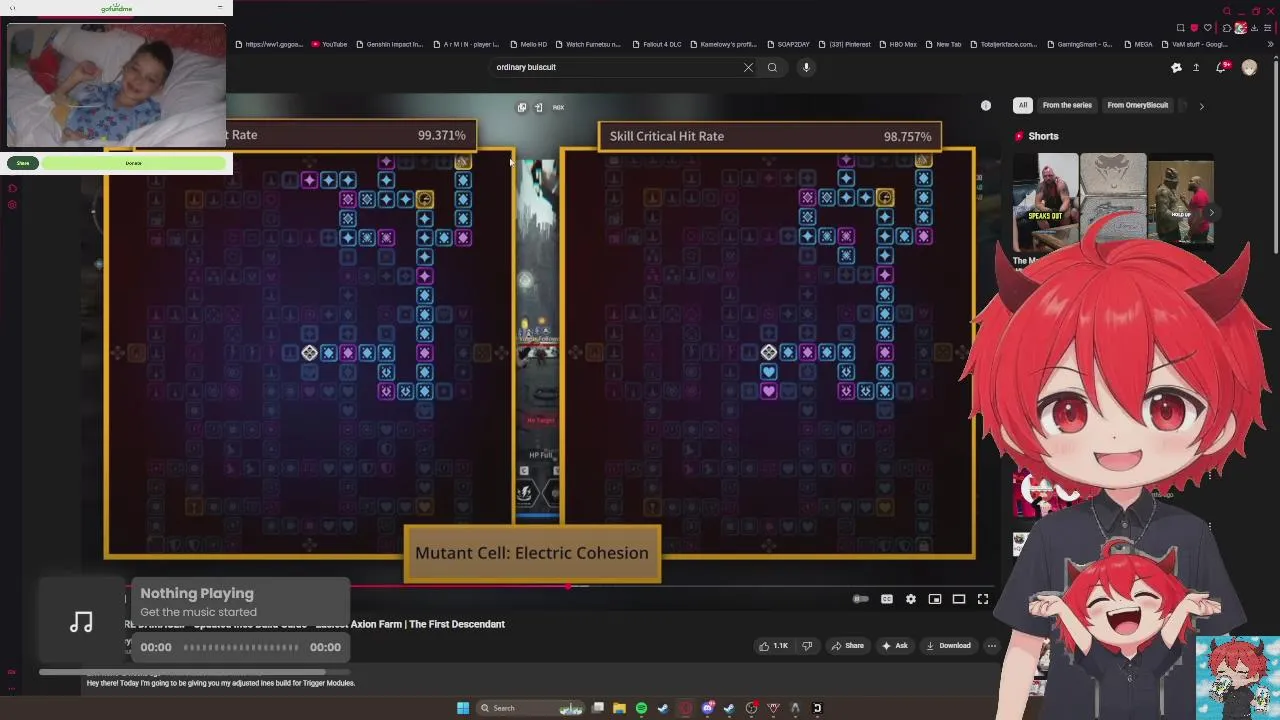Open browser downloads icon in toolbar
1280x720 pixels.
pyautogui.click(x=1254, y=28)
